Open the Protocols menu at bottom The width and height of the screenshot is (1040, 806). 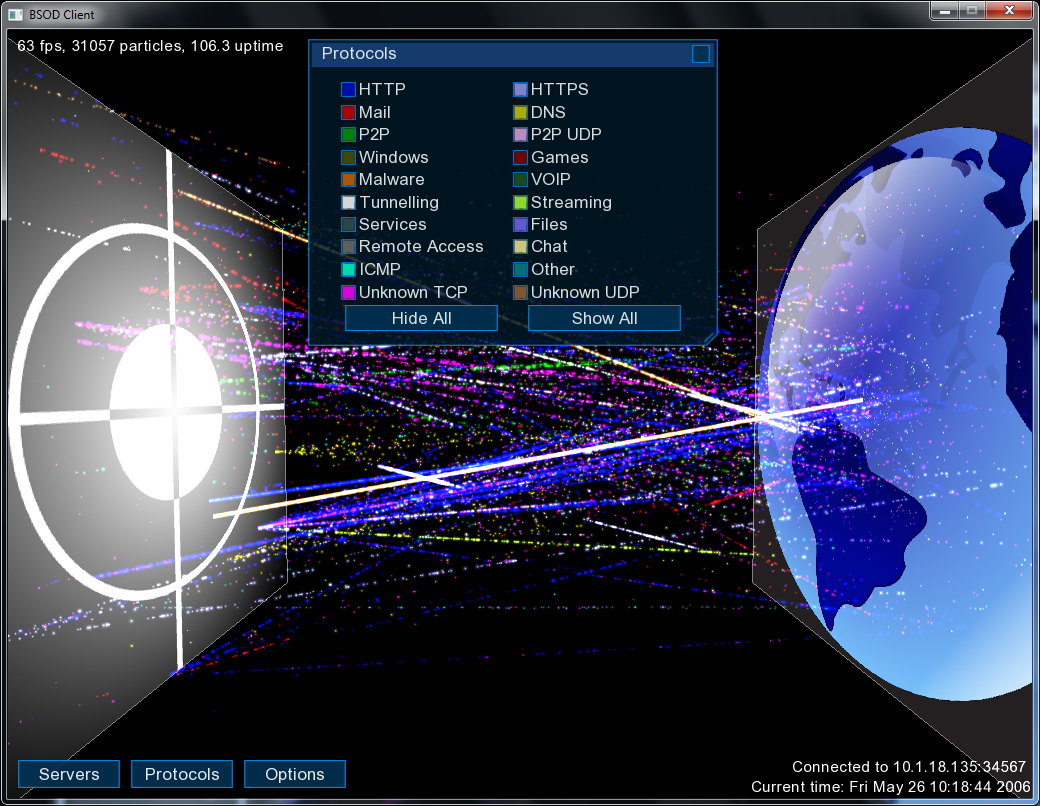(182, 774)
